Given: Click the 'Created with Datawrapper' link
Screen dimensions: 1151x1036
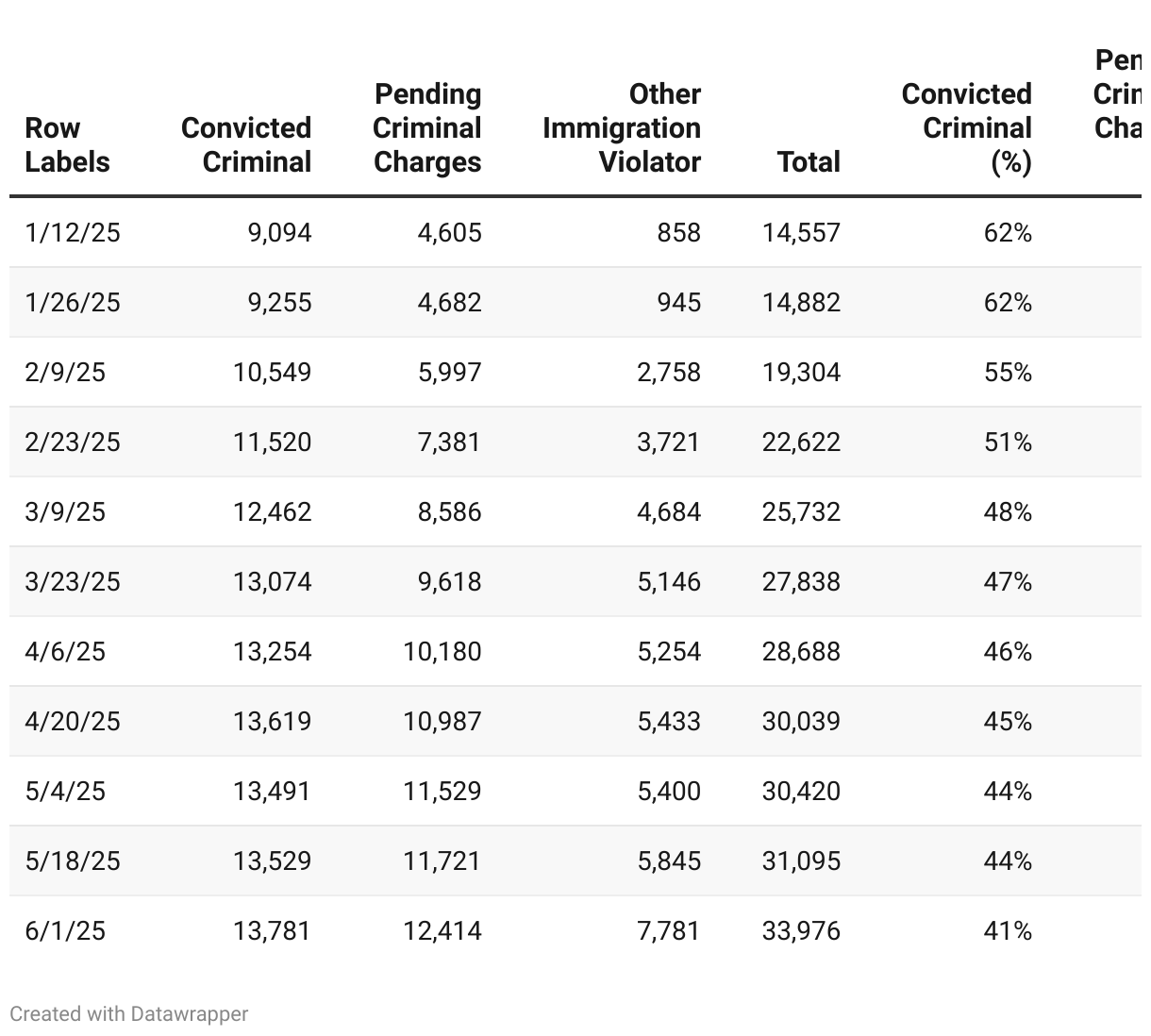Looking at the screenshot, I should click(x=128, y=1014).
